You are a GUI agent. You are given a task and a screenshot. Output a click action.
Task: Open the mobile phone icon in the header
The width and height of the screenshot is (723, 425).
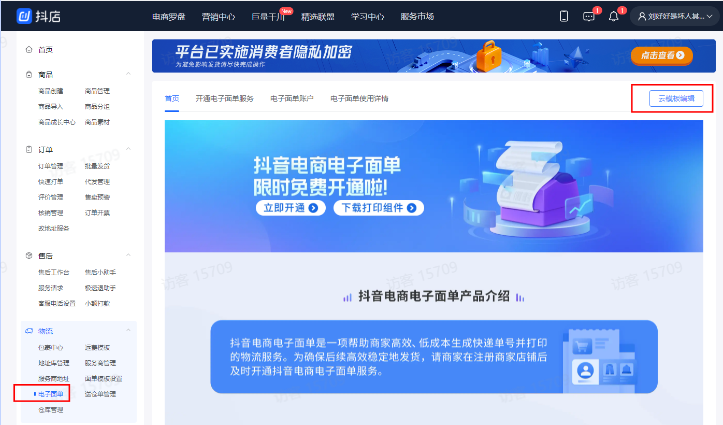click(x=563, y=16)
